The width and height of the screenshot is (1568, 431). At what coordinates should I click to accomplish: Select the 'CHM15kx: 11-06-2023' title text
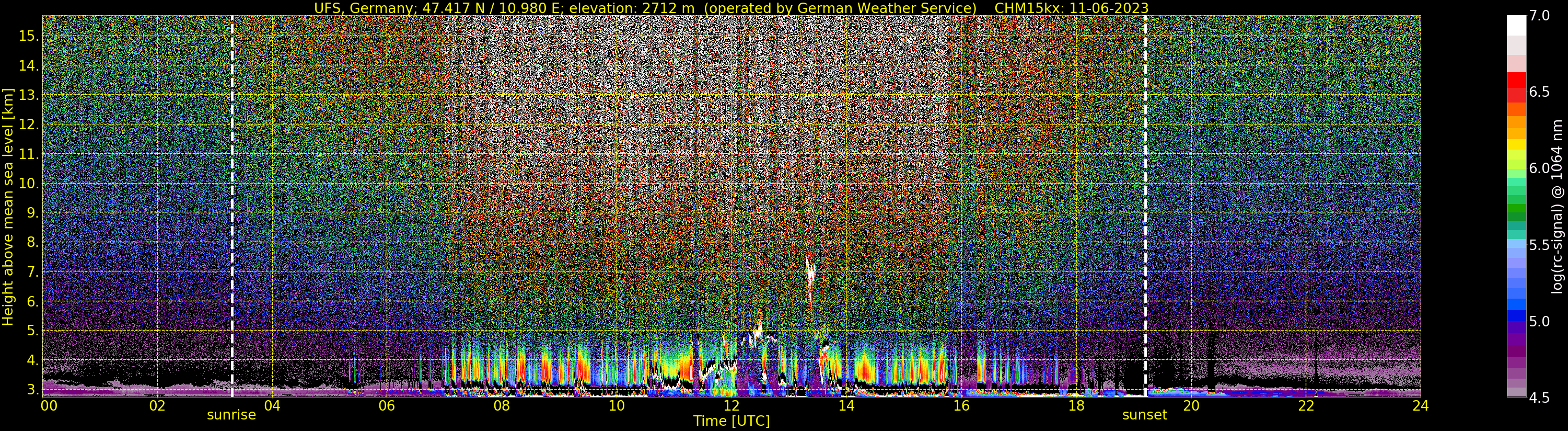(1071, 8)
